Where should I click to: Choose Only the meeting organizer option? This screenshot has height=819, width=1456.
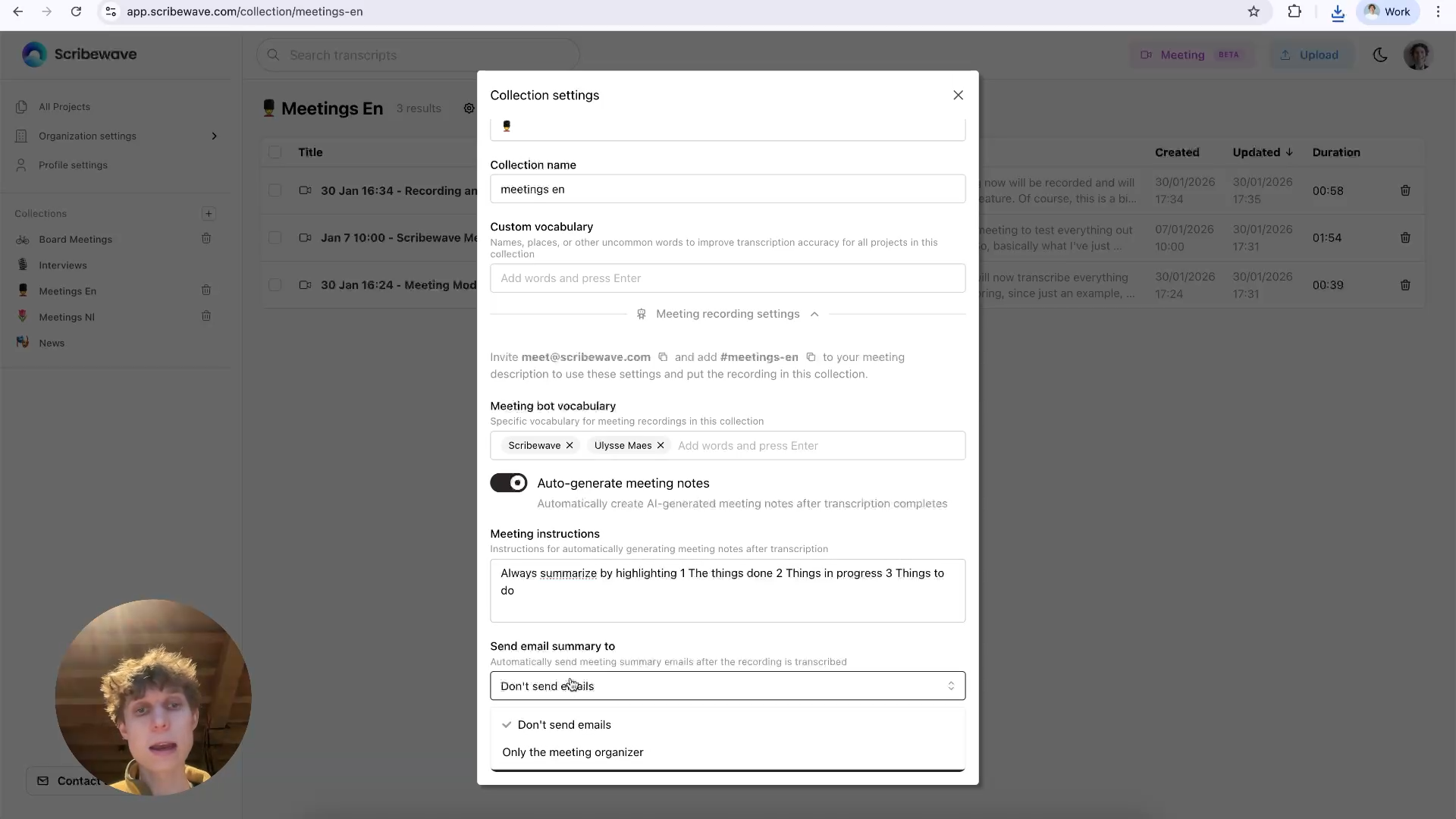(573, 752)
